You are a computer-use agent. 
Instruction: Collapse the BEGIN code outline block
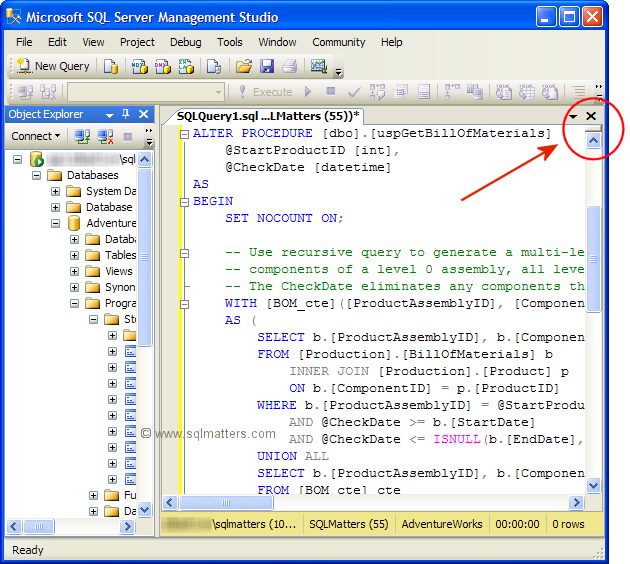coord(184,202)
